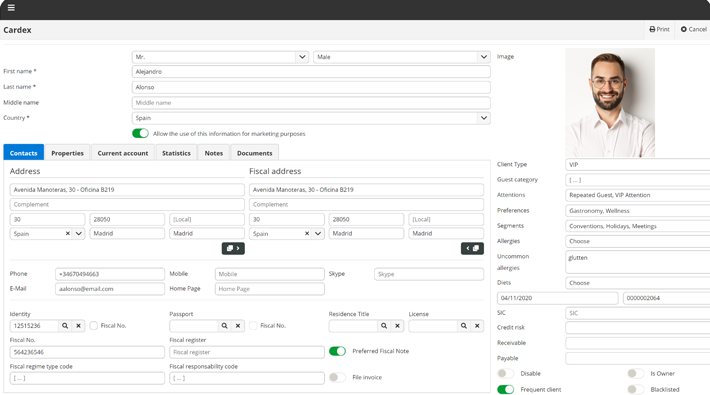The width and height of the screenshot is (710, 395).
Task: Clear the Residence Title field
Action: [397, 326]
